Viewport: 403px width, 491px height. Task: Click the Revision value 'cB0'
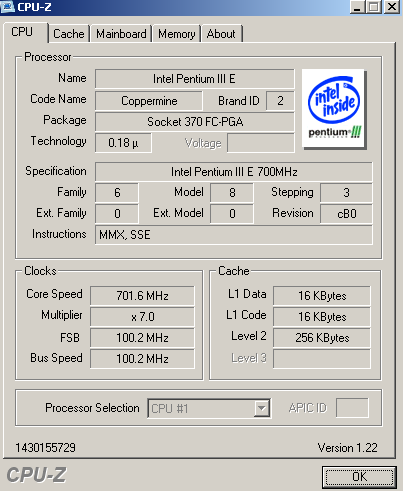(x=346, y=213)
